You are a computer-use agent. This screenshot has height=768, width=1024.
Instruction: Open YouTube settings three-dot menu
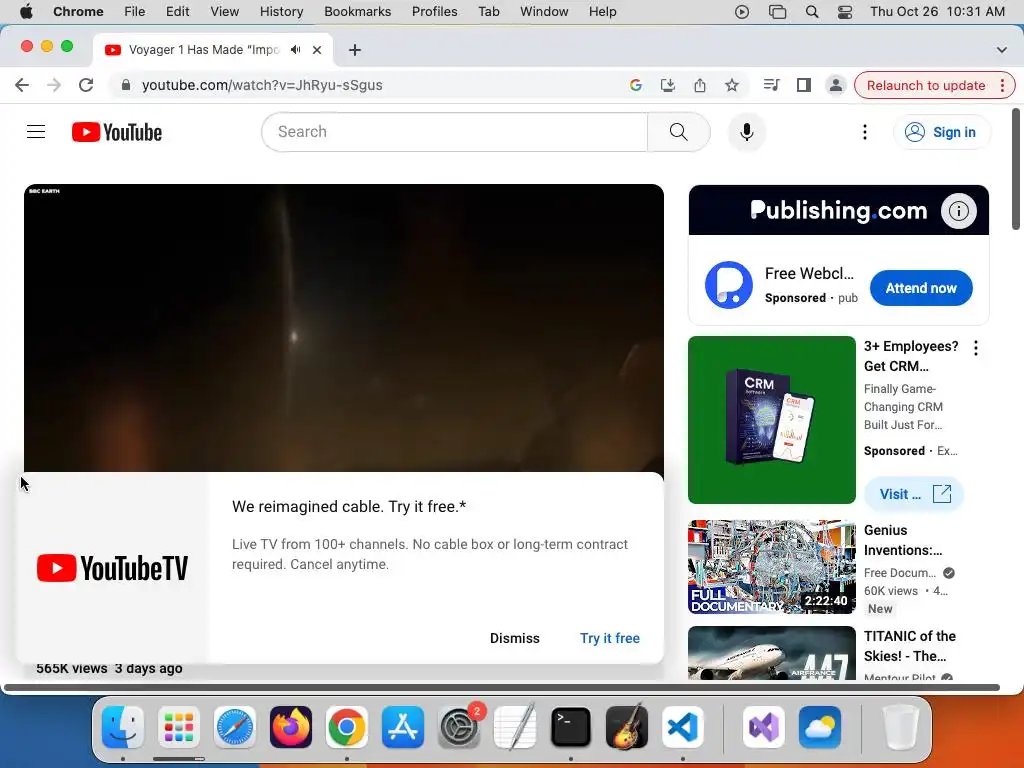click(x=865, y=132)
